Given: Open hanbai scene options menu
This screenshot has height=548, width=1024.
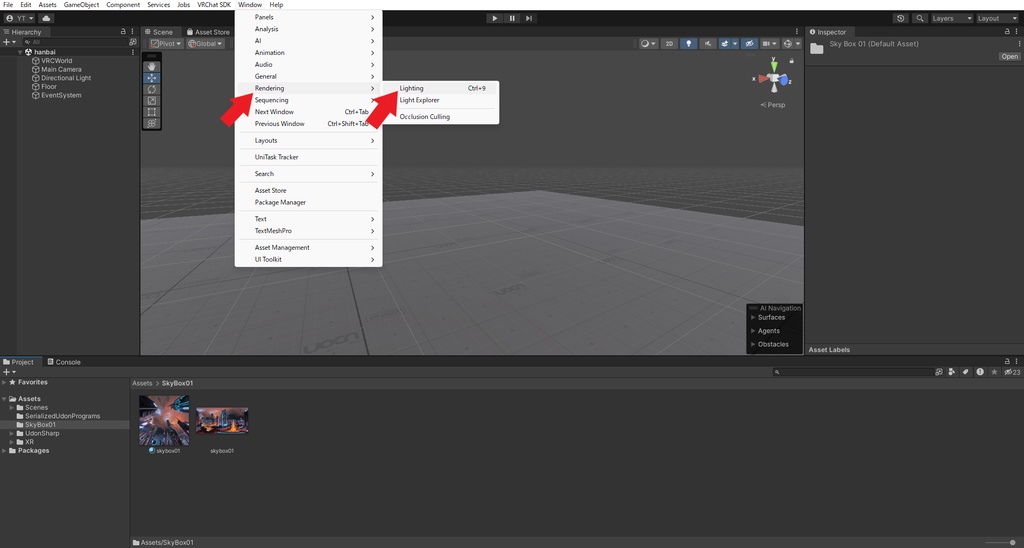Looking at the screenshot, I should tap(133, 52).
